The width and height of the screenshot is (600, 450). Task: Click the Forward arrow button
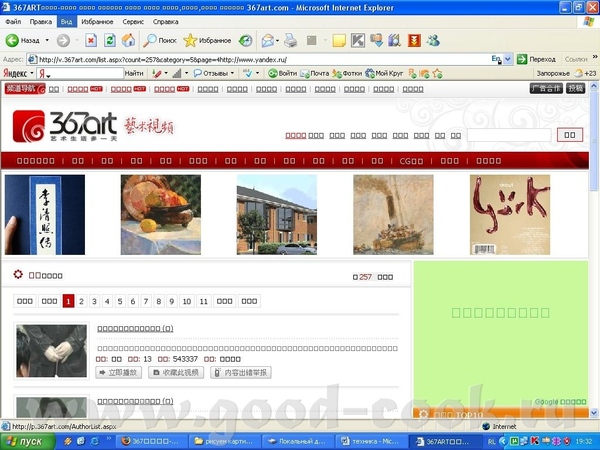point(63,40)
